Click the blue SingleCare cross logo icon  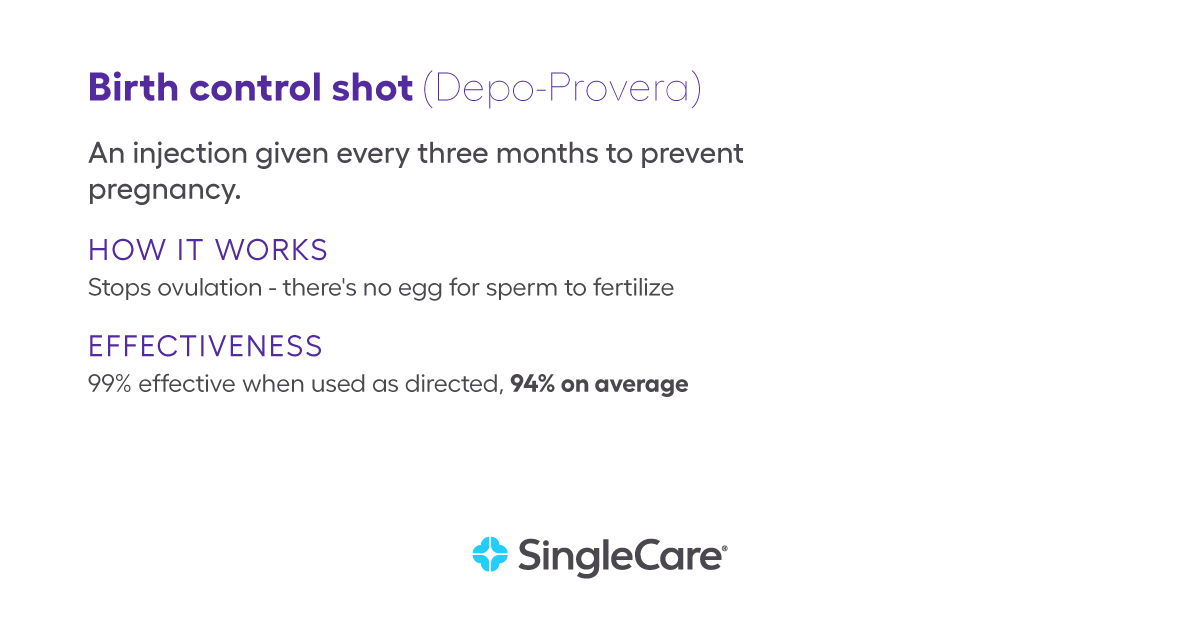[491, 554]
